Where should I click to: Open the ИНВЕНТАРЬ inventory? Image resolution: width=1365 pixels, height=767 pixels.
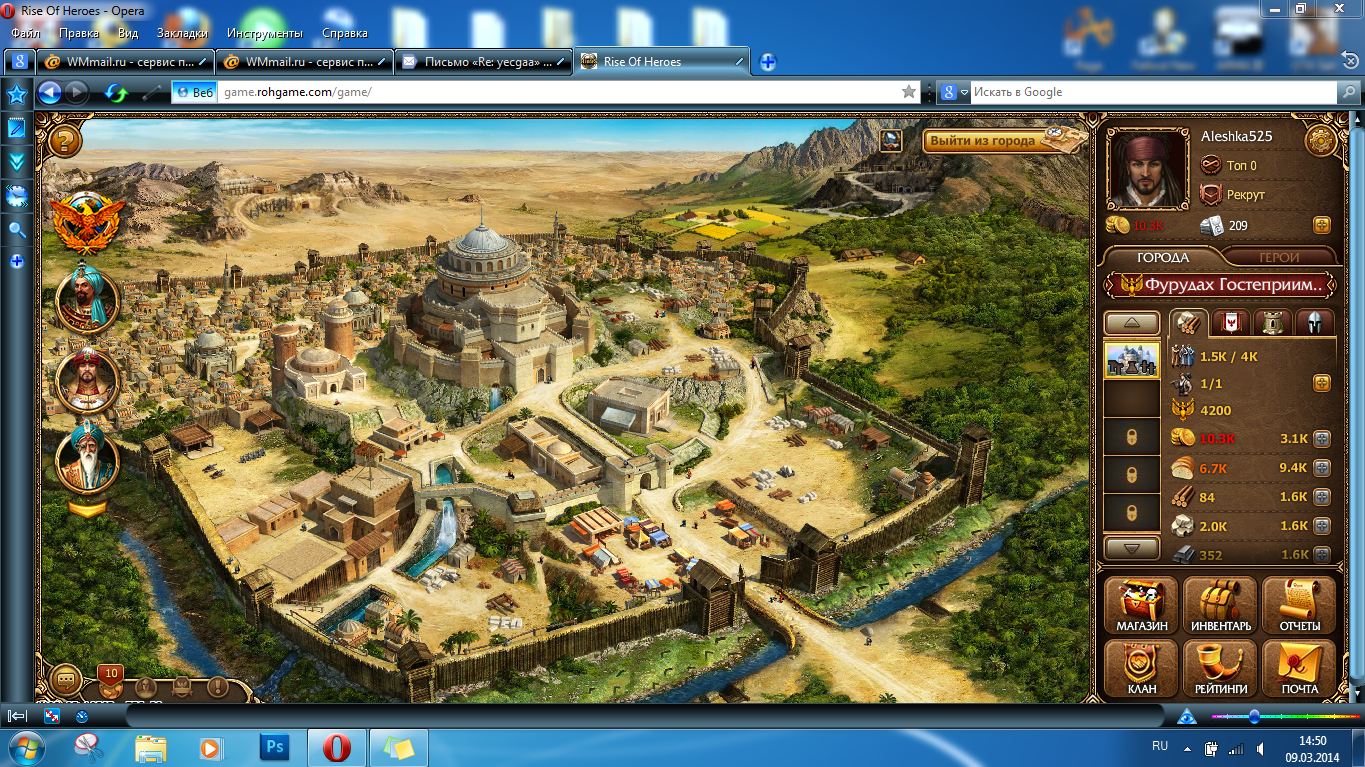(x=1221, y=606)
